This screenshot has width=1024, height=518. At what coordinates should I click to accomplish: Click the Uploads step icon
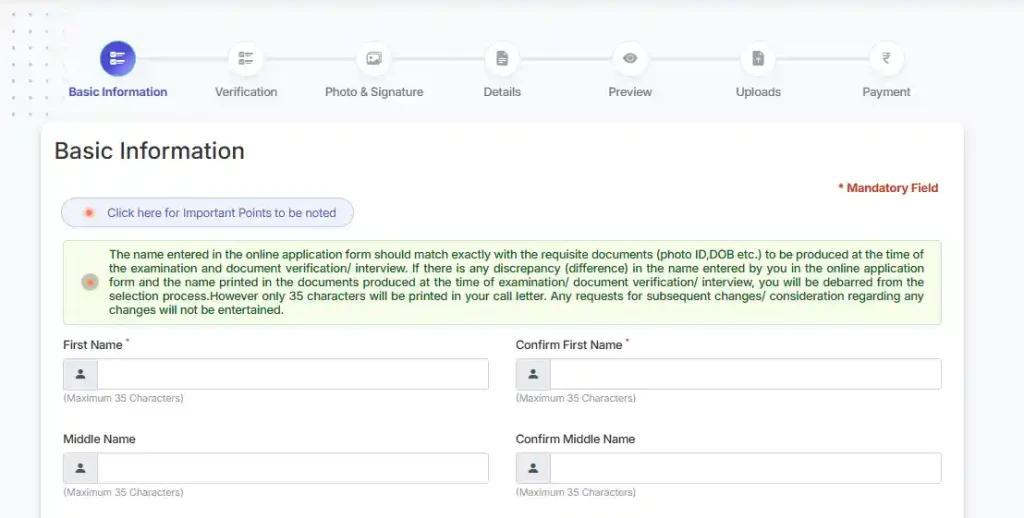point(758,59)
